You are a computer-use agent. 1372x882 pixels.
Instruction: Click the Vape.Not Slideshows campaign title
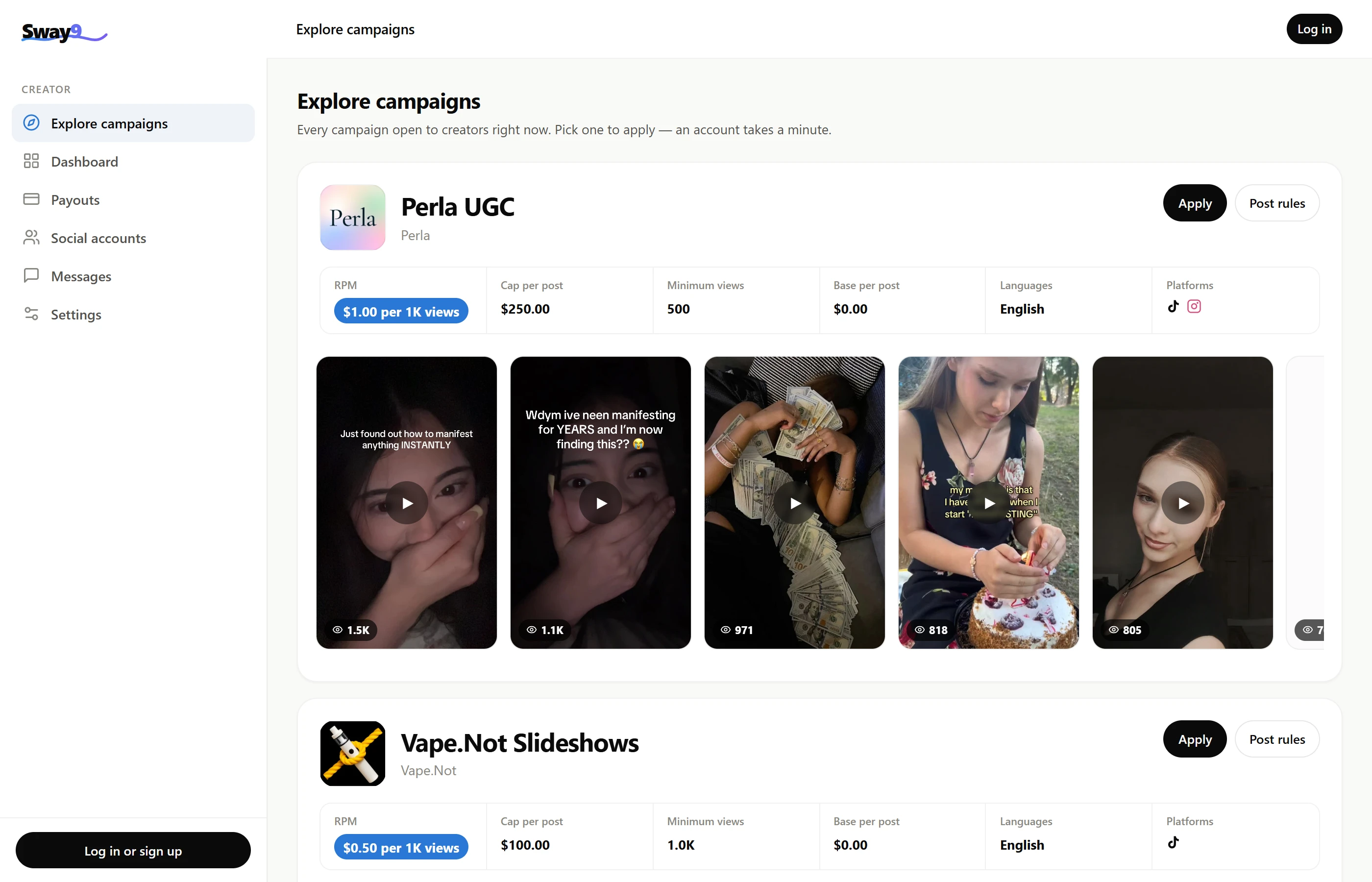520,743
